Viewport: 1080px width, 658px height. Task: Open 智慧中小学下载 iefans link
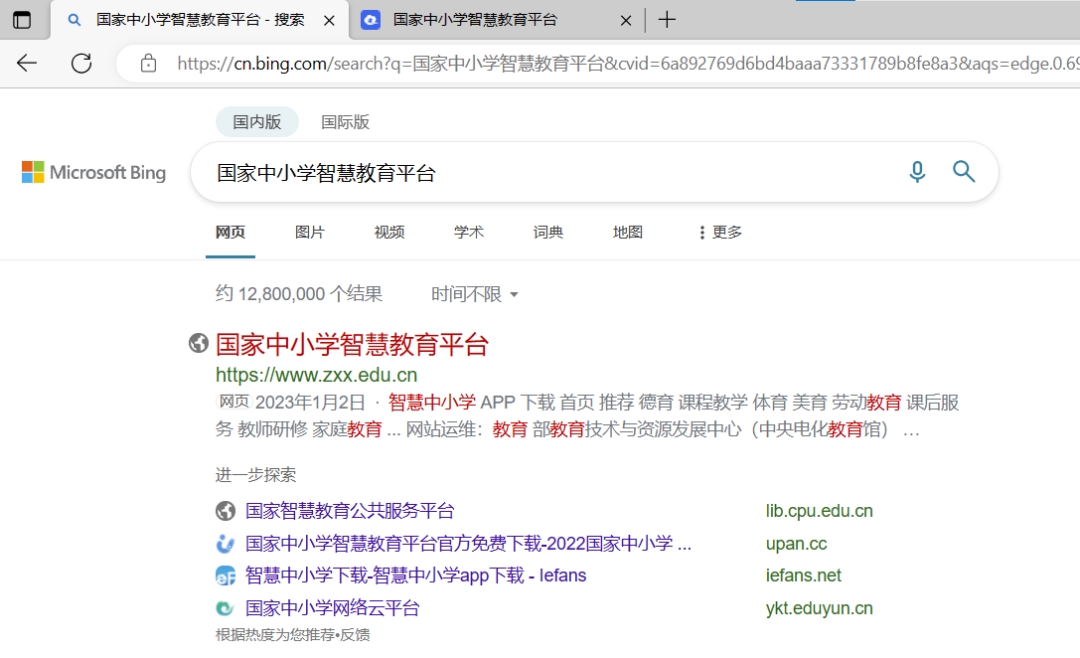click(x=416, y=575)
